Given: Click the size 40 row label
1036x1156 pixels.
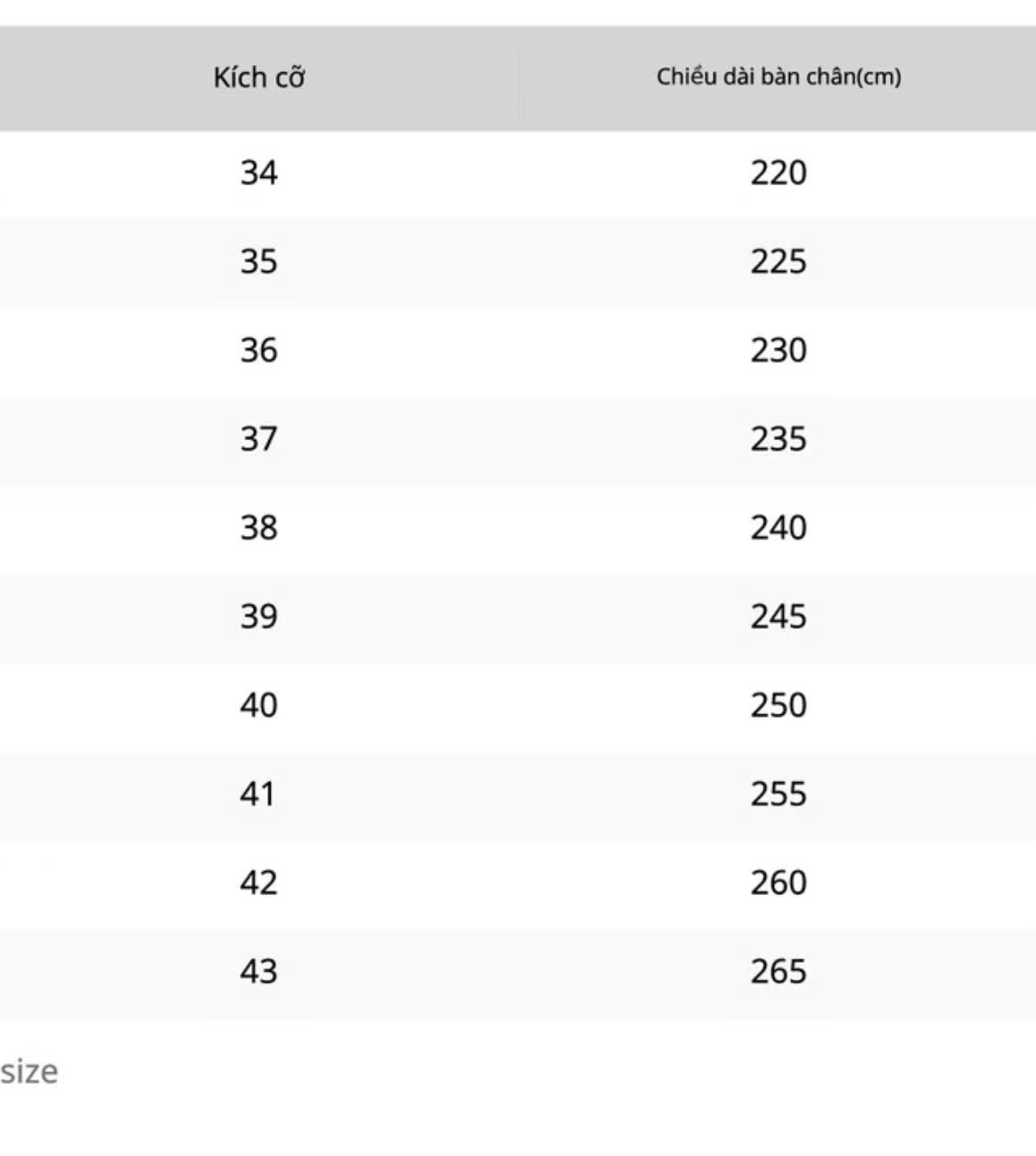Looking at the screenshot, I should [258, 705].
